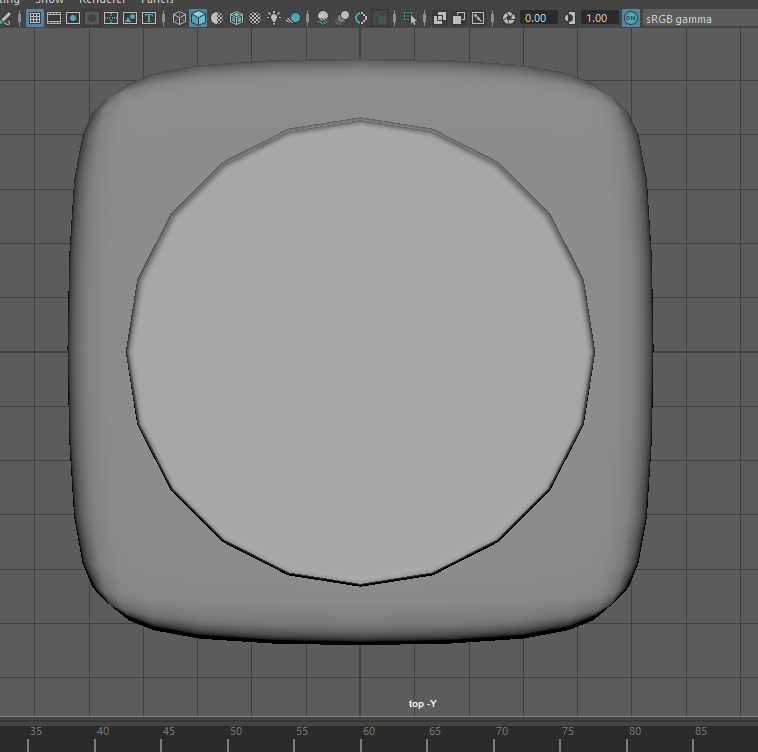Image resolution: width=758 pixels, height=752 pixels.
Task: Turn off the view transform ON toggle
Action: 630,18
